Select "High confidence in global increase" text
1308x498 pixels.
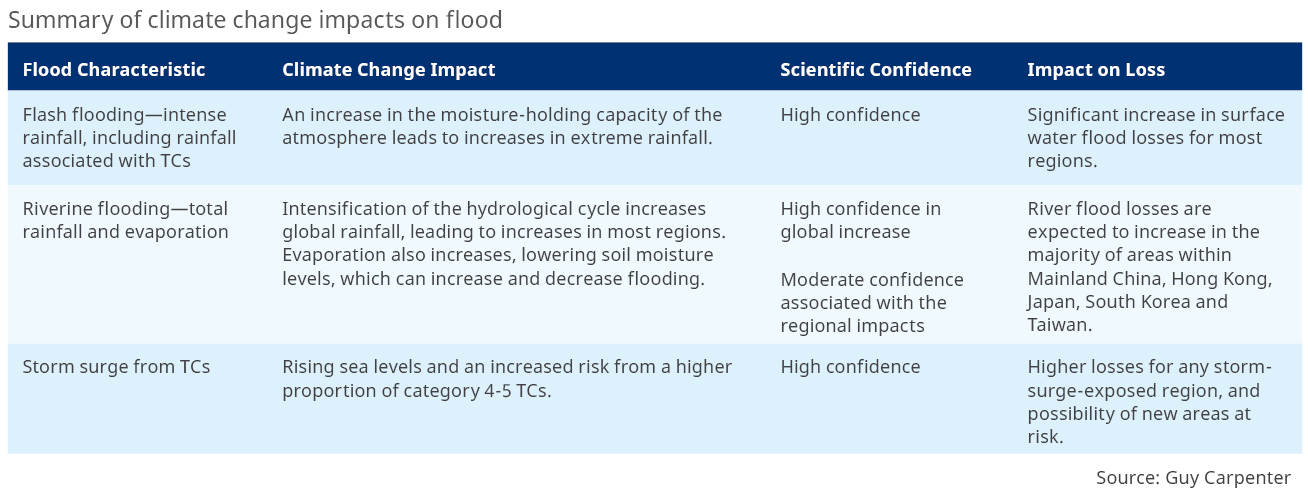pos(860,220)
